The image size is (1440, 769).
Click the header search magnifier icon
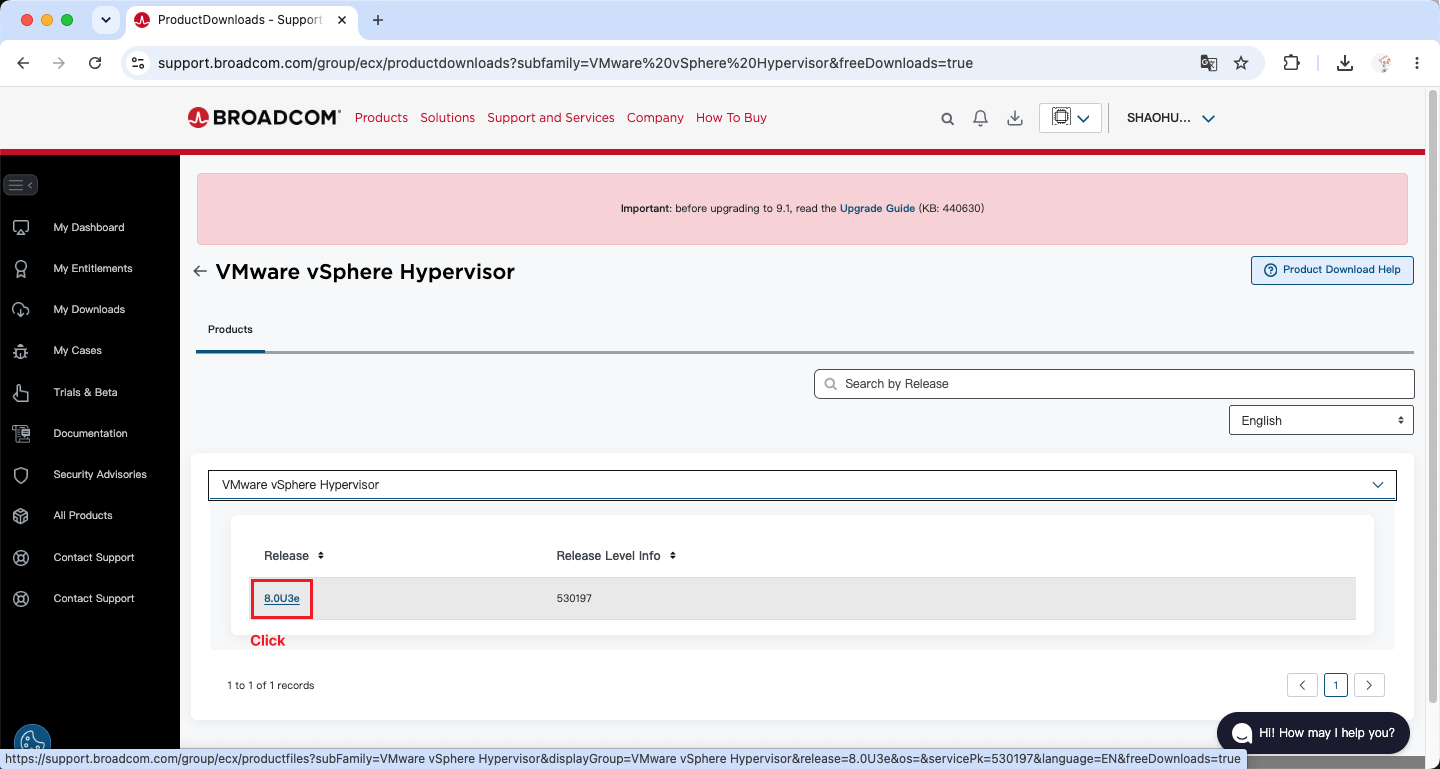pos(948,119)
